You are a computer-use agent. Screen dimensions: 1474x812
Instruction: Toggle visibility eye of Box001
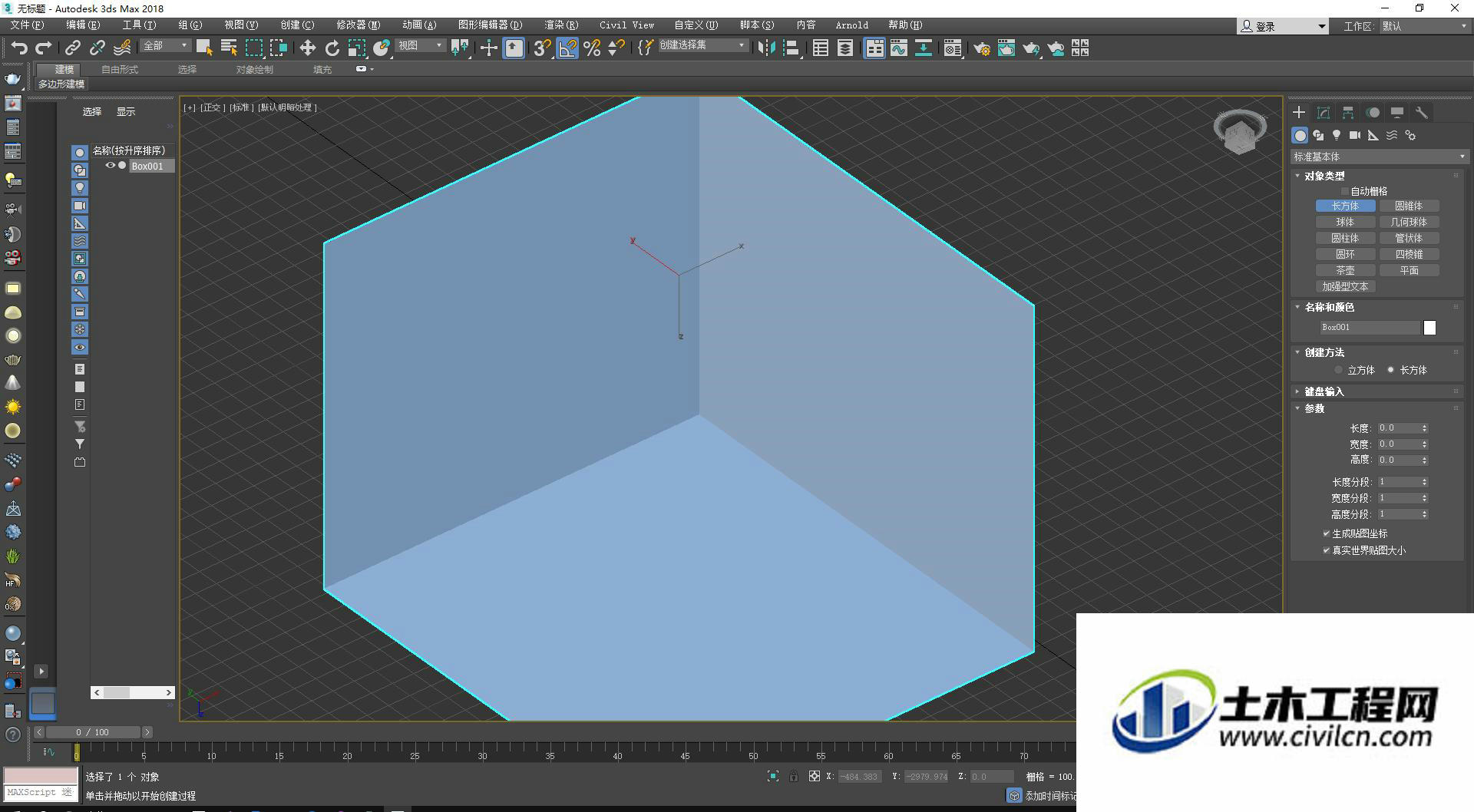tap(110, 165)
